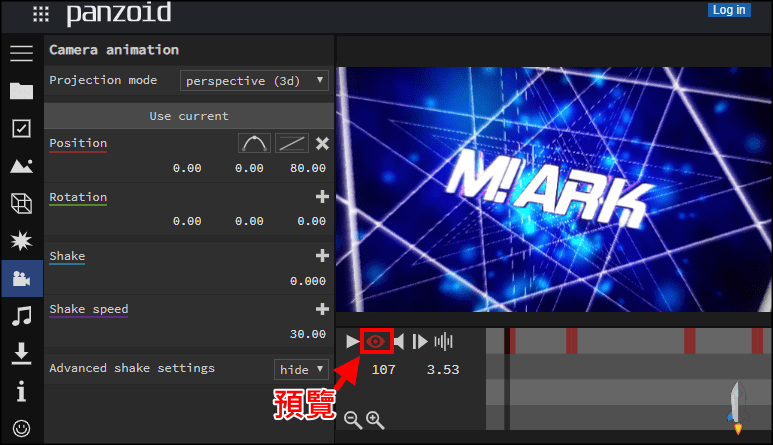This screenshot has height=445, width=773.
Task: Open the projects folder icon
Action: click(x=21, y=92)
